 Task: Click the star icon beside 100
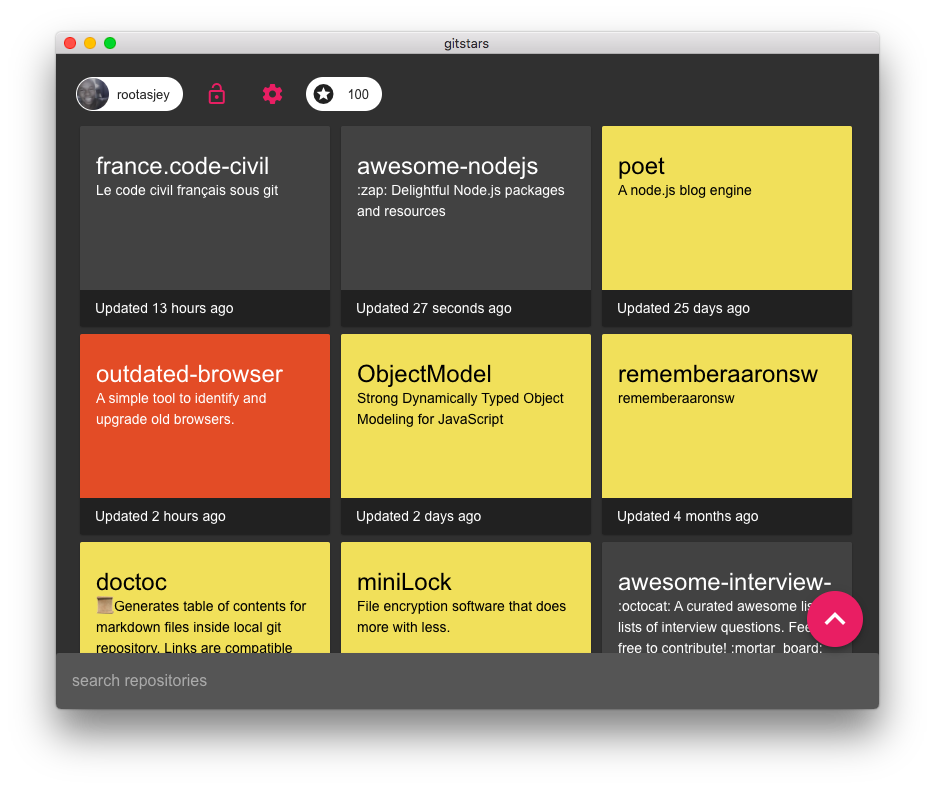[x=324, y=94]
